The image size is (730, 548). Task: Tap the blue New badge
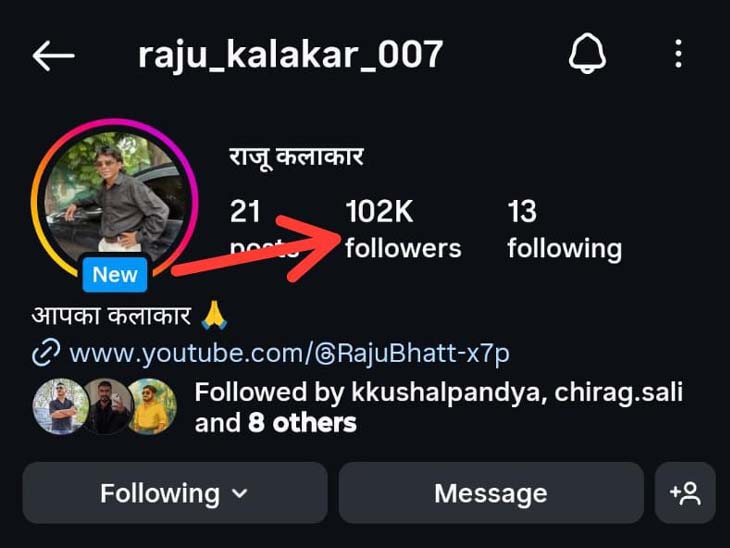(x=115, y=274)
